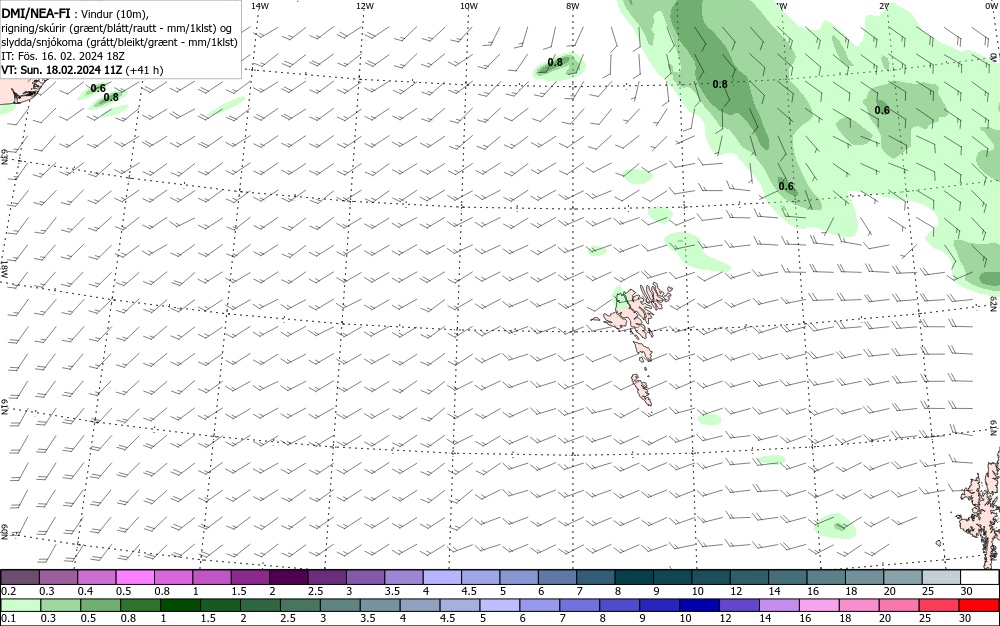Pick the light pink 16 rain swatch
This screenshot has height=626, width=1000.
820,605
